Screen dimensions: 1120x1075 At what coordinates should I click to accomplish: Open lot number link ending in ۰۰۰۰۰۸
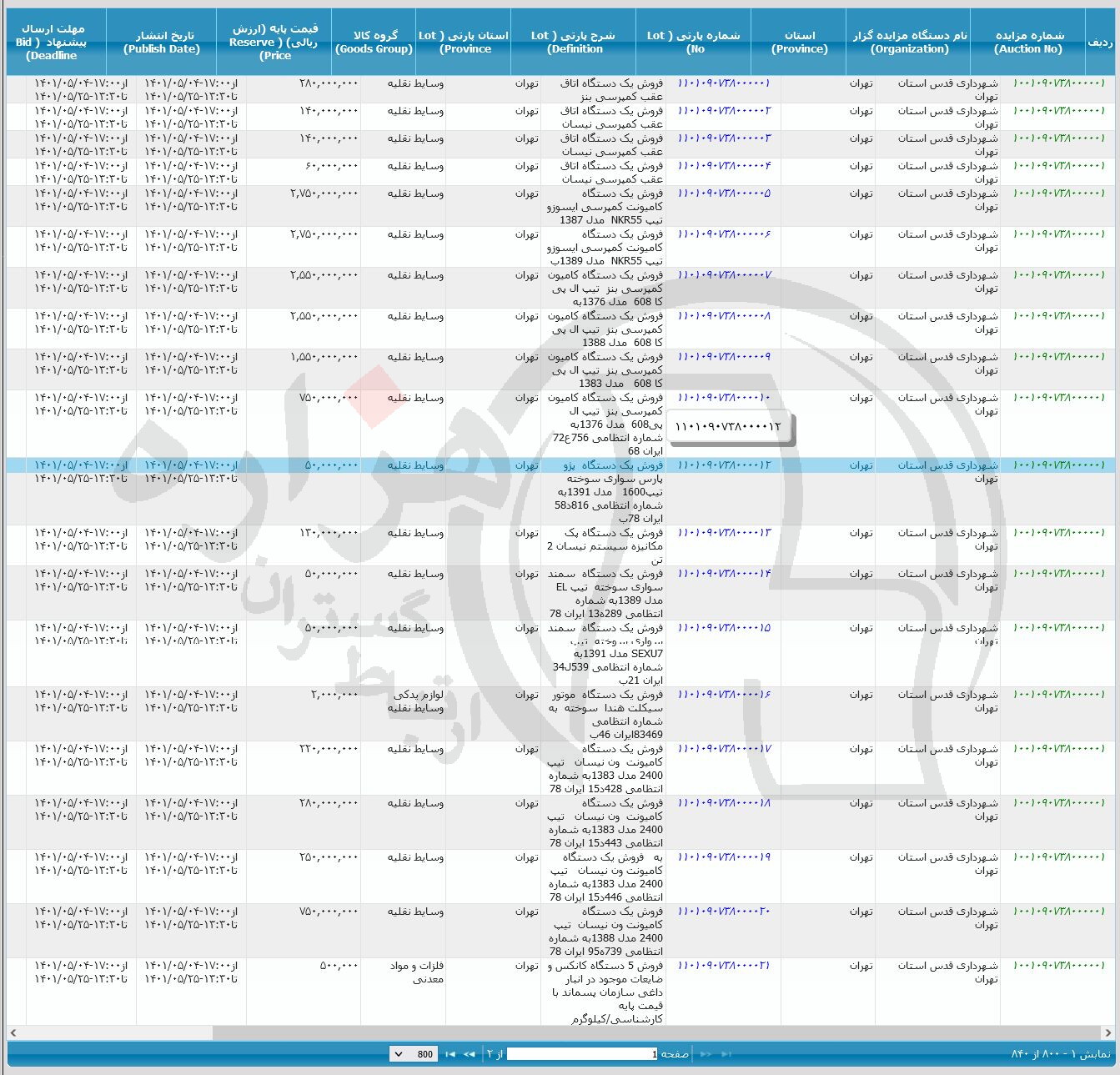click(724, 316)
